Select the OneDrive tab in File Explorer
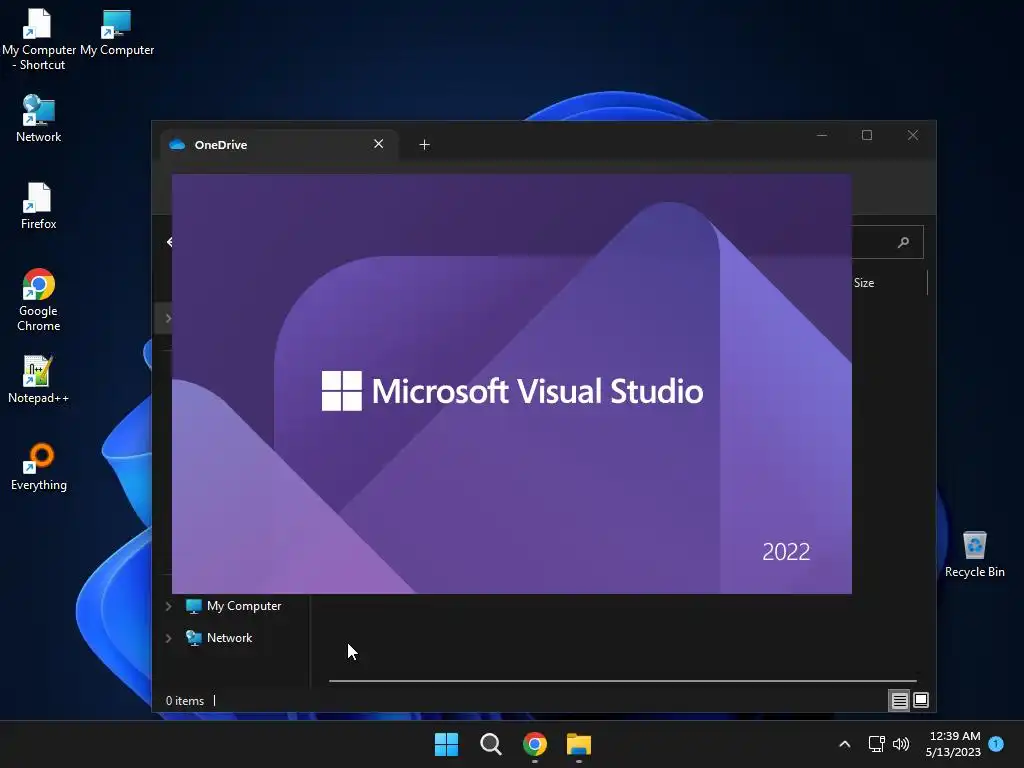This screenshot has width=1024, height=768. pos(279,144)
